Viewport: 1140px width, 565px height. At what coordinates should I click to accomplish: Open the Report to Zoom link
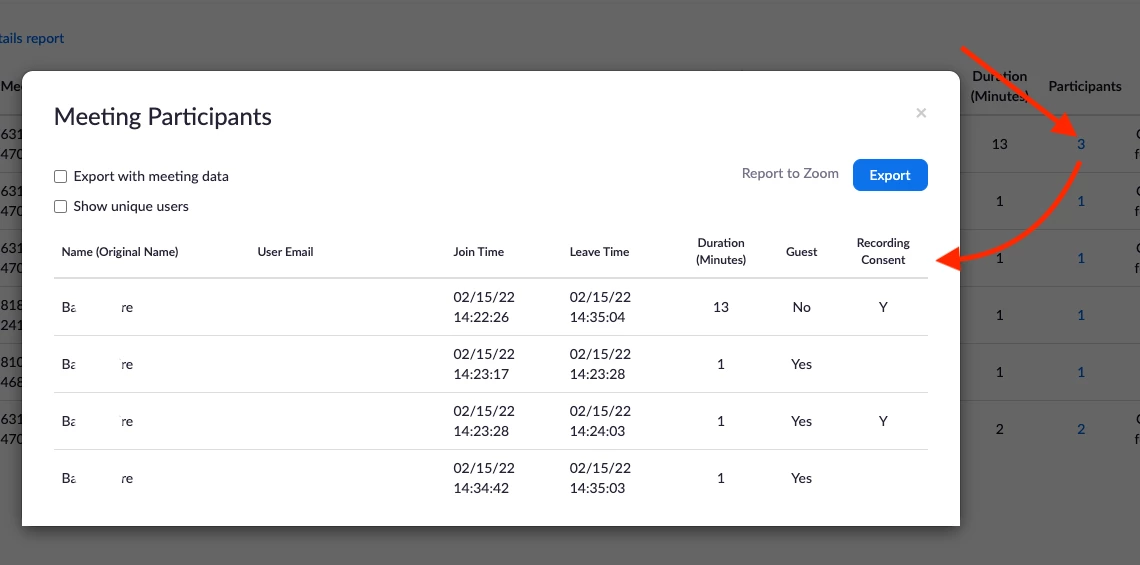point(790,173)
